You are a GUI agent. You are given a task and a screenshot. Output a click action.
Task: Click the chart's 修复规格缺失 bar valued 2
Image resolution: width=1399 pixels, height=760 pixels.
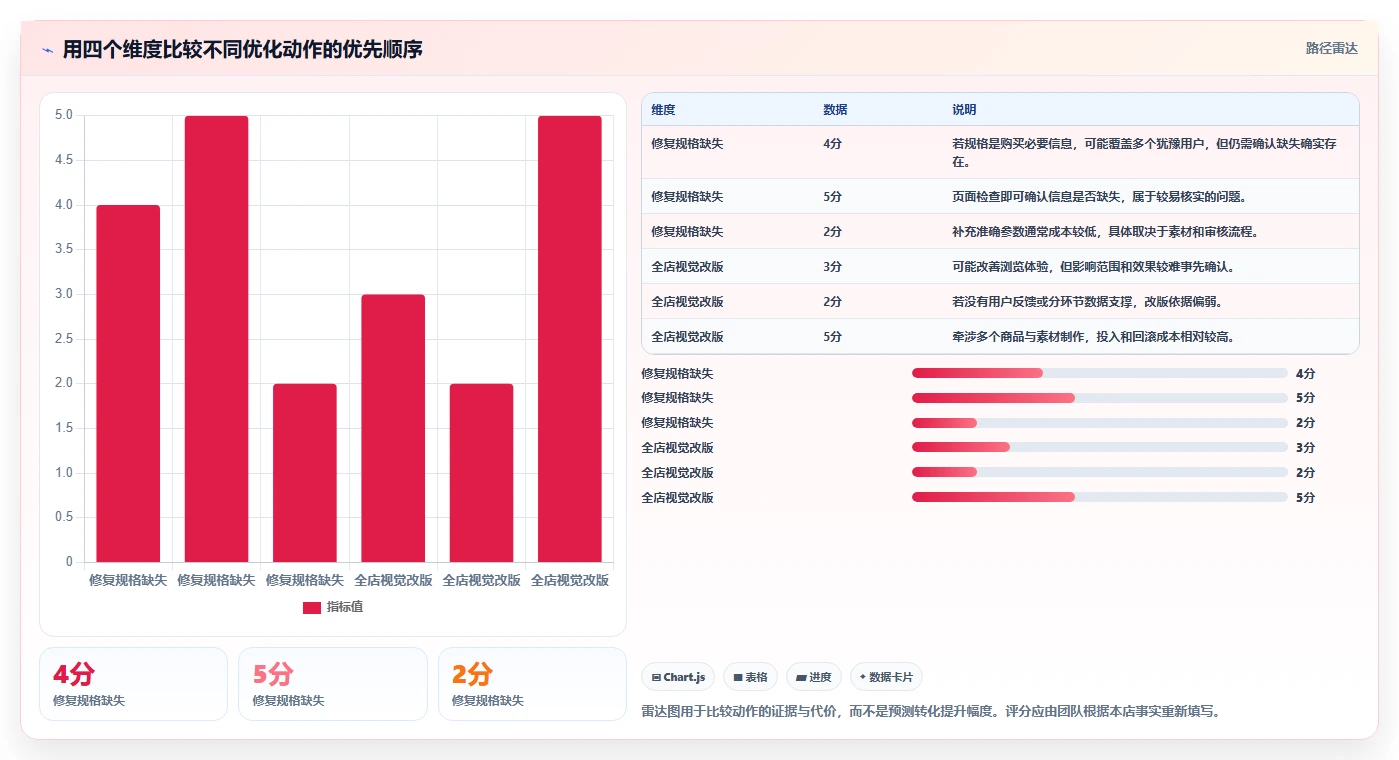pyautogui.click(x=305, y=473)
